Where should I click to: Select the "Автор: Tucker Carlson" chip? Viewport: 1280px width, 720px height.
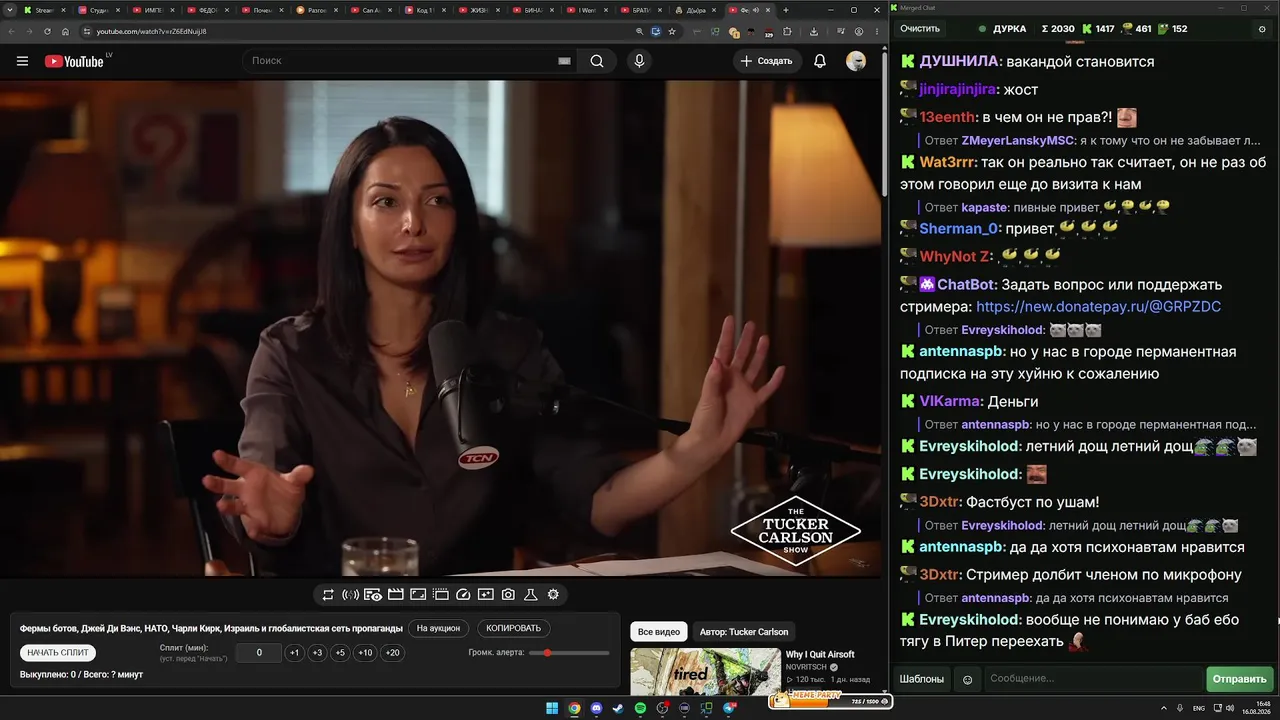tap(744, 632)
